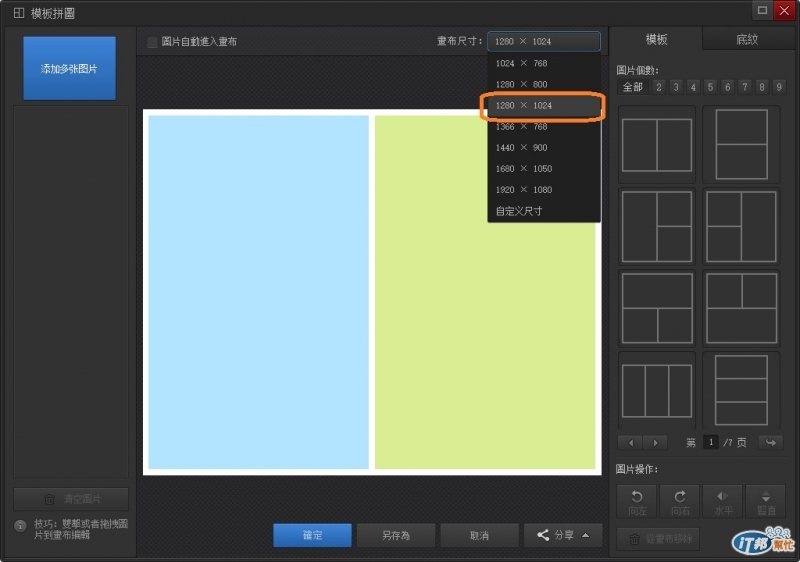
Task: Flip image horizontally with 水平
Action: (x=723, y=502)
